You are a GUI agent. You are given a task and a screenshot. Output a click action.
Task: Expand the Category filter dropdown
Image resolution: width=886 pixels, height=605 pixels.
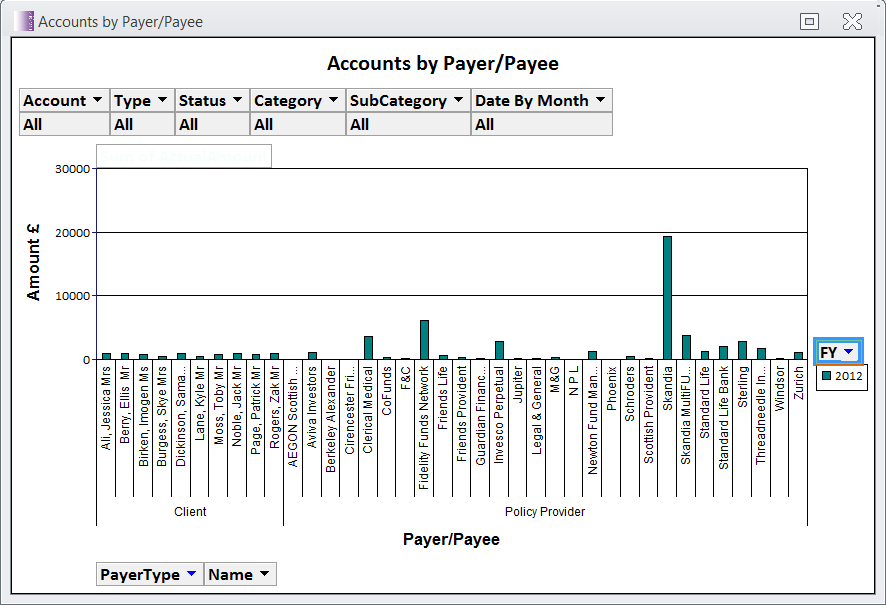click(x=333, y=100)
